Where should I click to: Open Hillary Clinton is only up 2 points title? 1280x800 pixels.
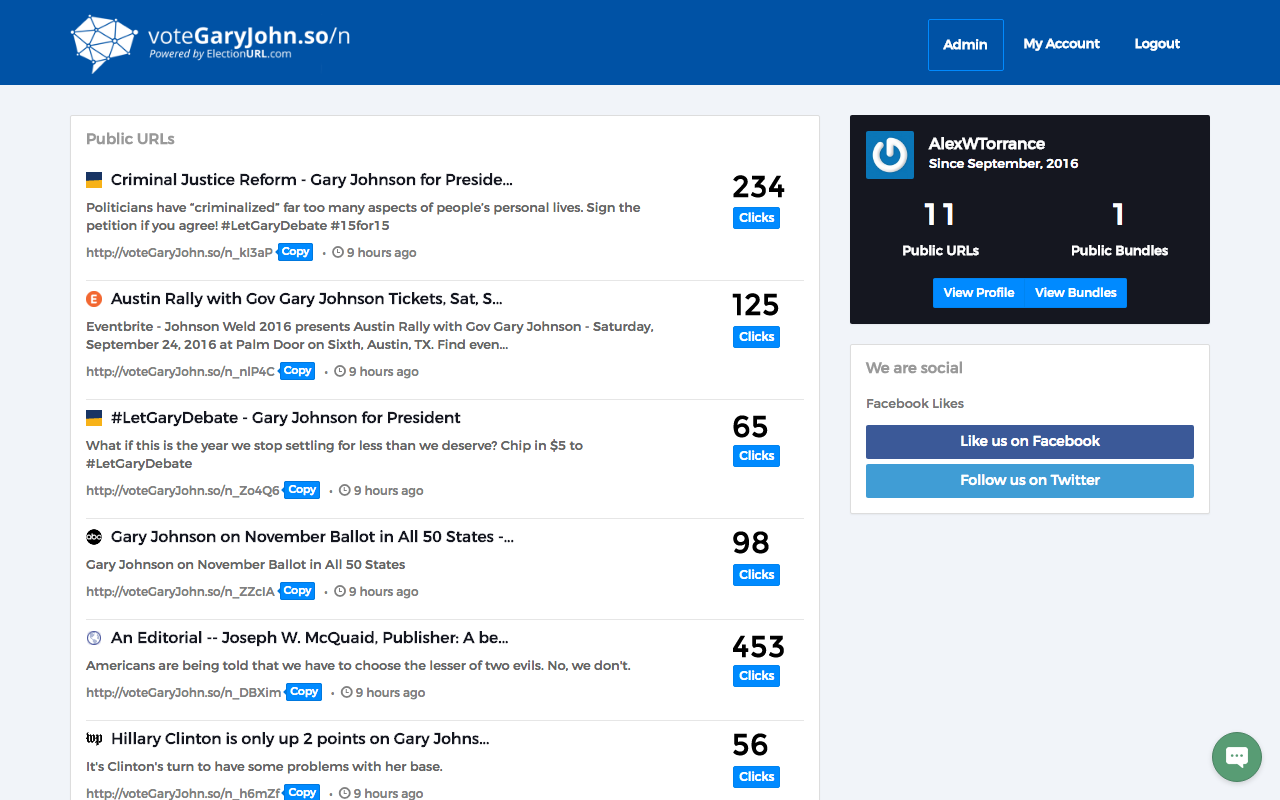coord(300,739)
